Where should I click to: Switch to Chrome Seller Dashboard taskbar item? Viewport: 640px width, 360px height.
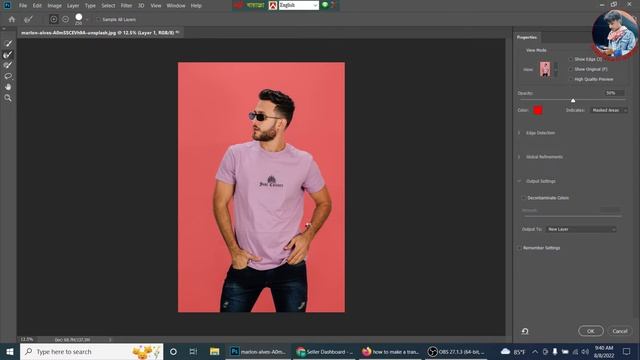[324, 351]
